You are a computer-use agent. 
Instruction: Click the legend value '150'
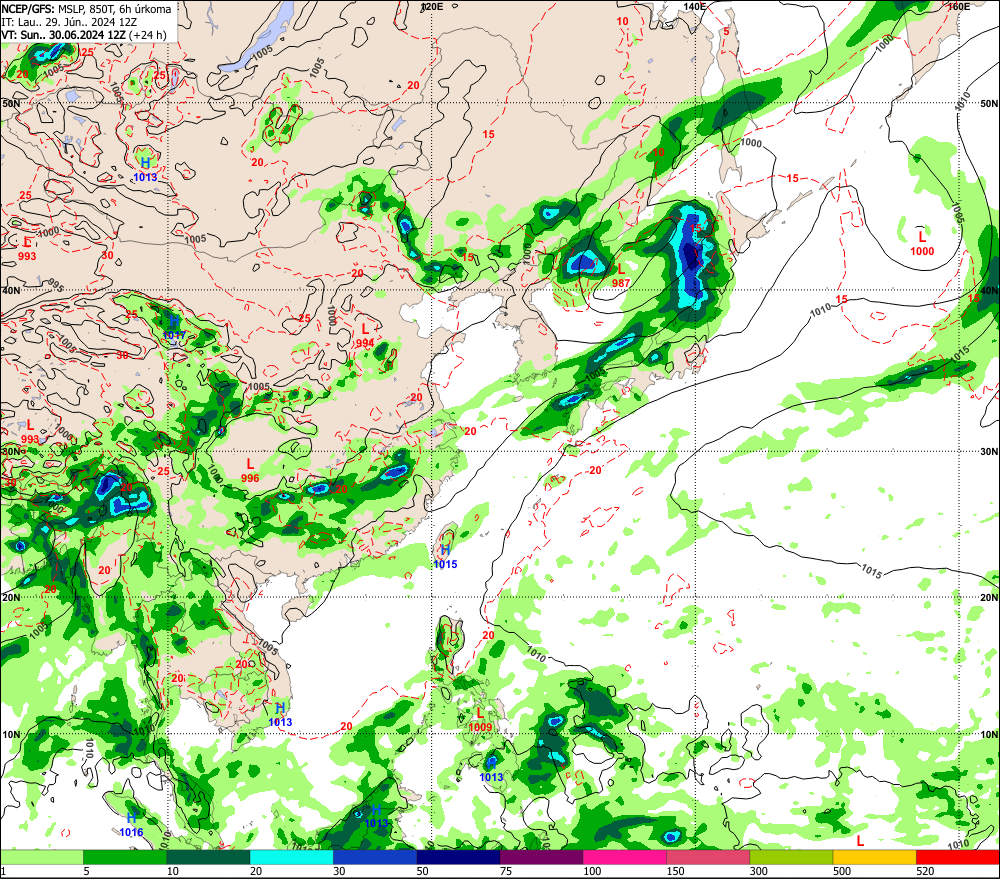pos(675,871)
